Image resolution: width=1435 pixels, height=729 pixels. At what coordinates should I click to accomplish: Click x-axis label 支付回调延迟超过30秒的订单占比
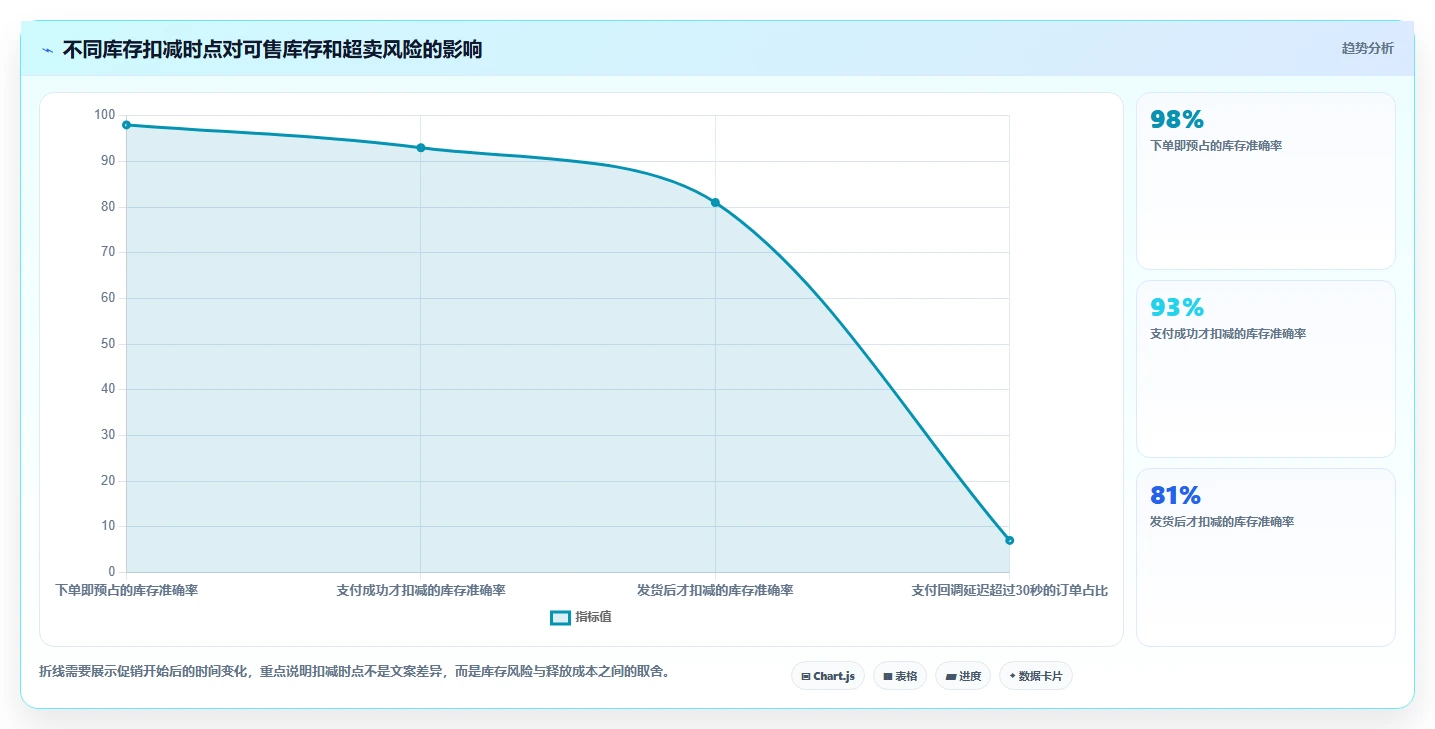(1009, 591)
